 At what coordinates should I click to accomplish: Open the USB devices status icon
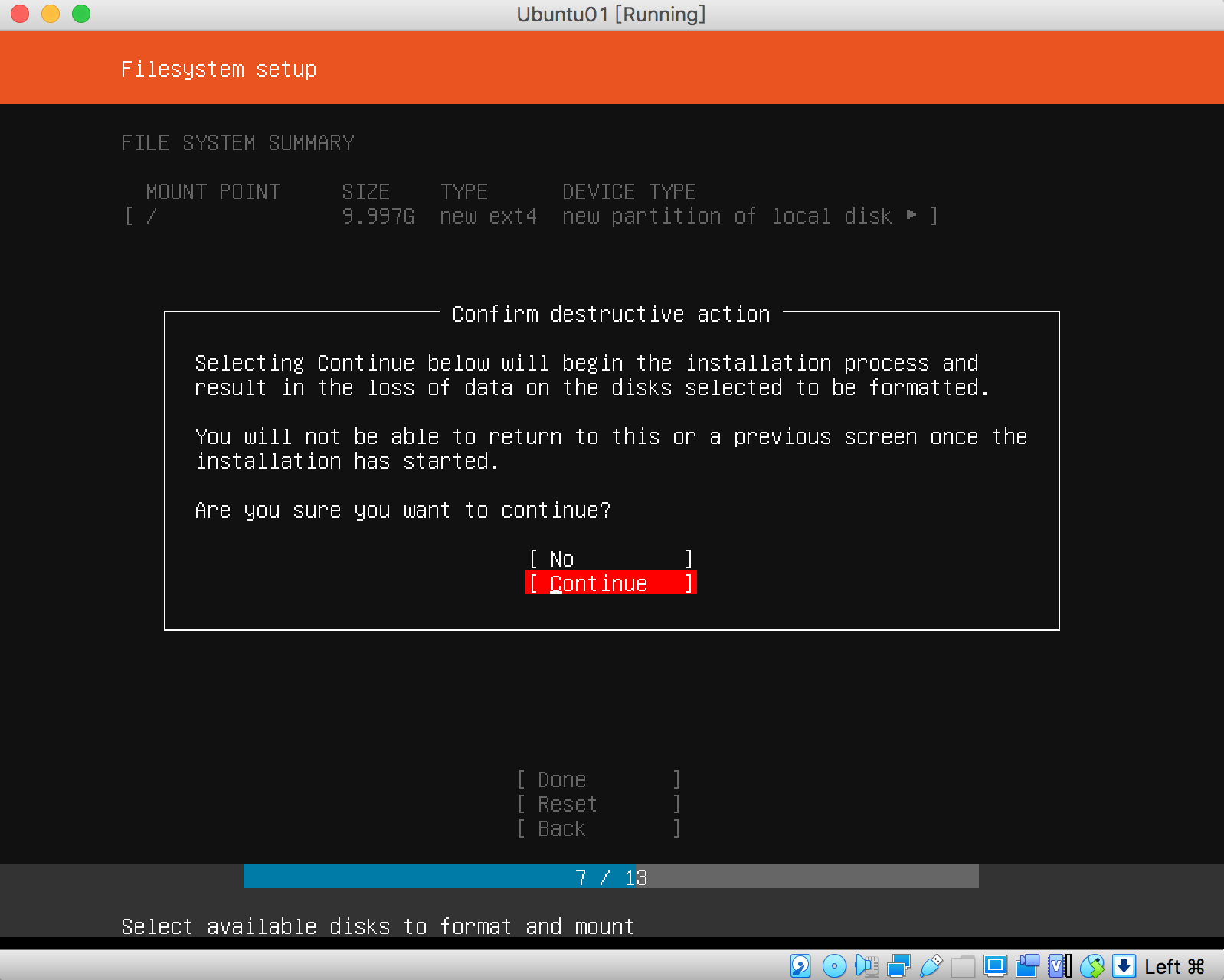(931, 966)
